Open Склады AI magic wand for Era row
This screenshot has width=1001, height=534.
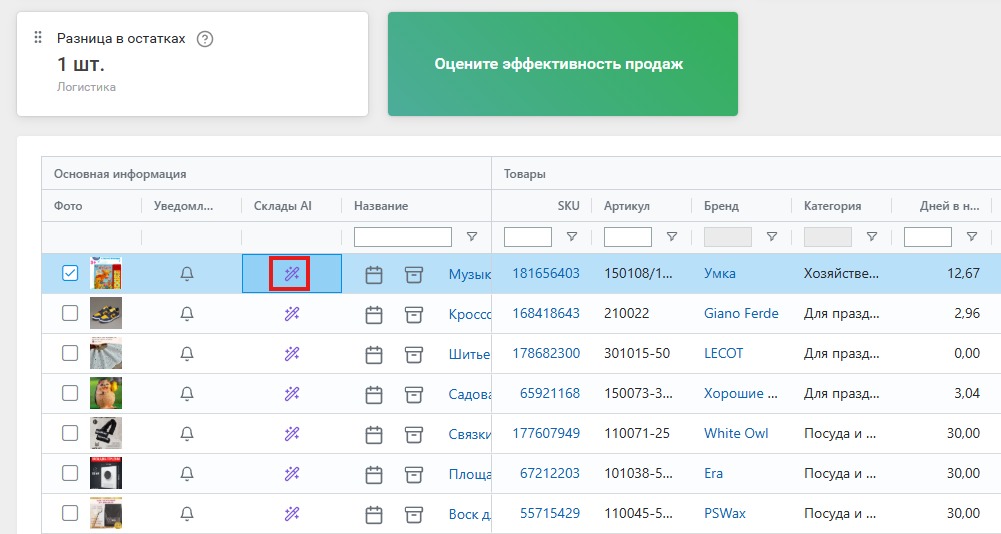pyautogui.click(x=292, y=473)
